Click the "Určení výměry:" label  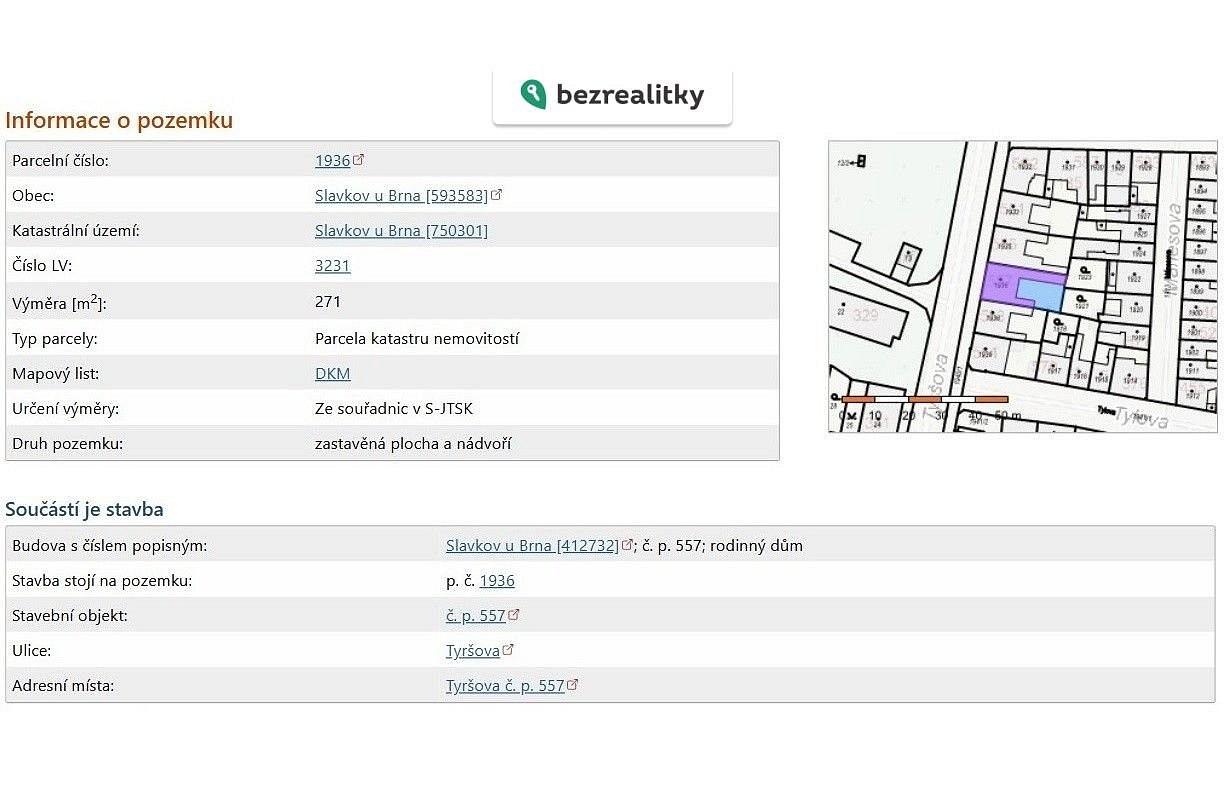(65, 409)
